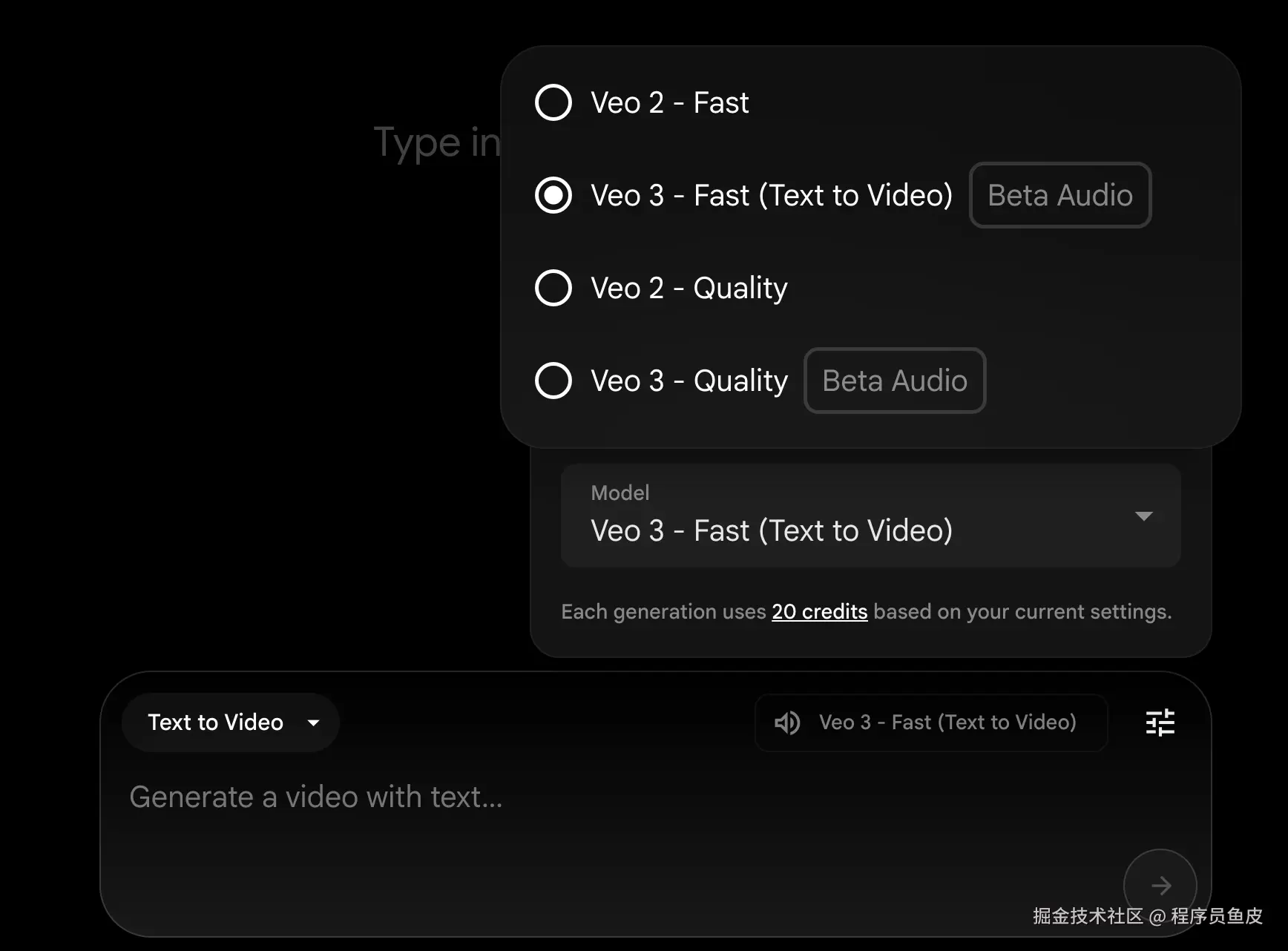Viewport: 1288px width, 951px height.
Task: Choose the Veo 3 - Quality radio option
Action: tap(553, 381)
